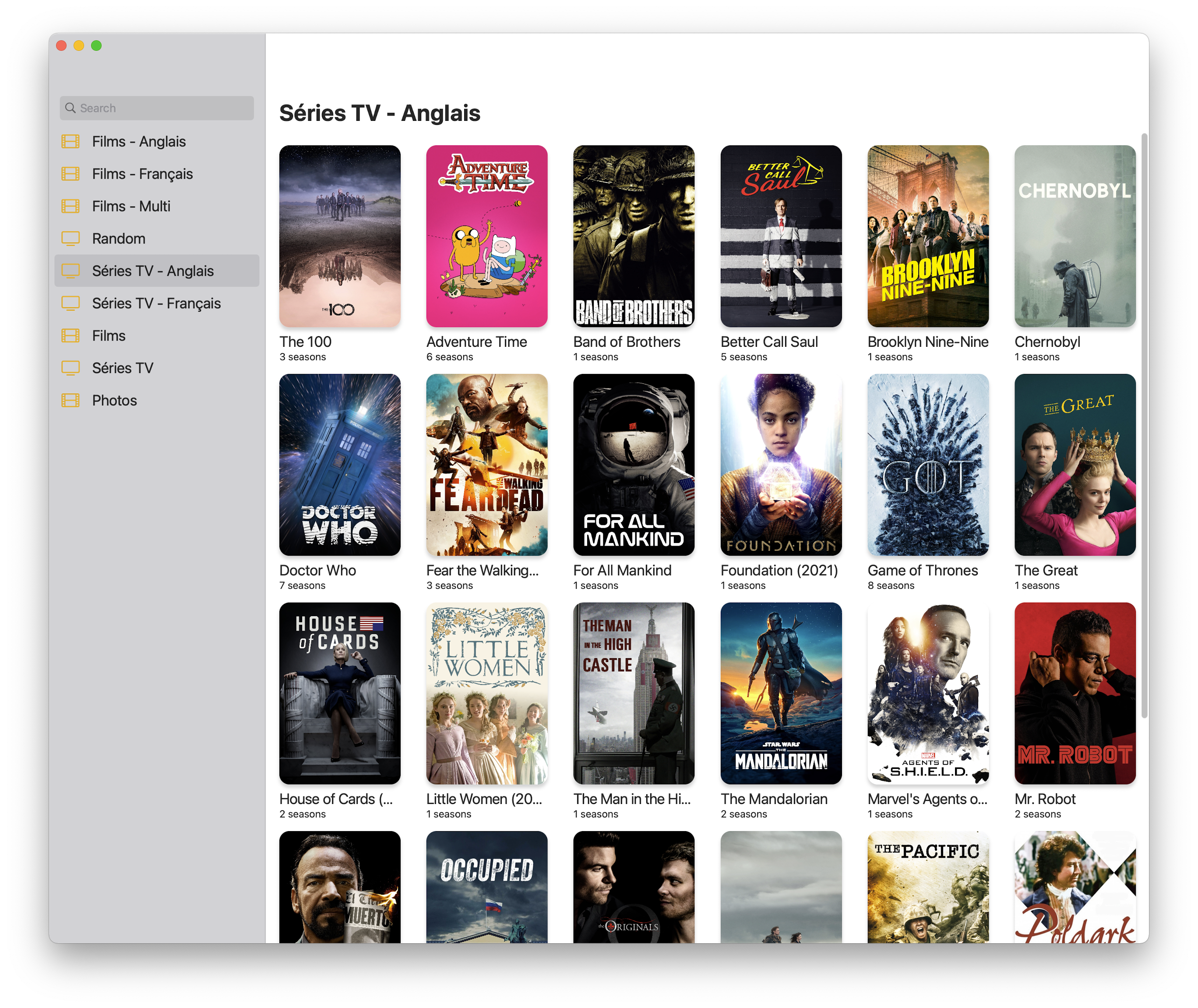The height and width of the screenshot is (1008, 1198).
Task: Click the TV icon next to Séries TV - Français
Action: (70, 303)
